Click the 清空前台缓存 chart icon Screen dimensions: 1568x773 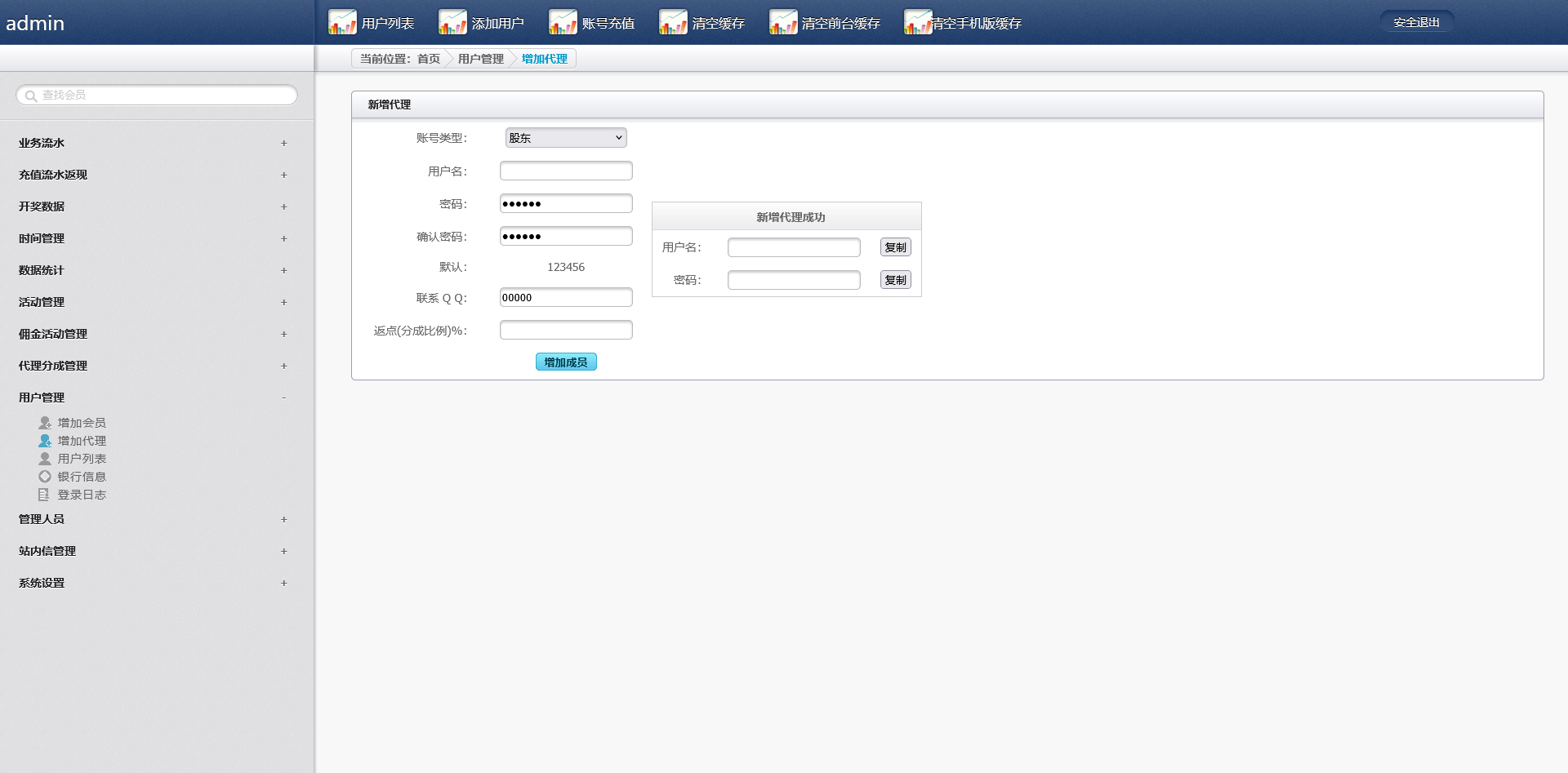[782, 23]
